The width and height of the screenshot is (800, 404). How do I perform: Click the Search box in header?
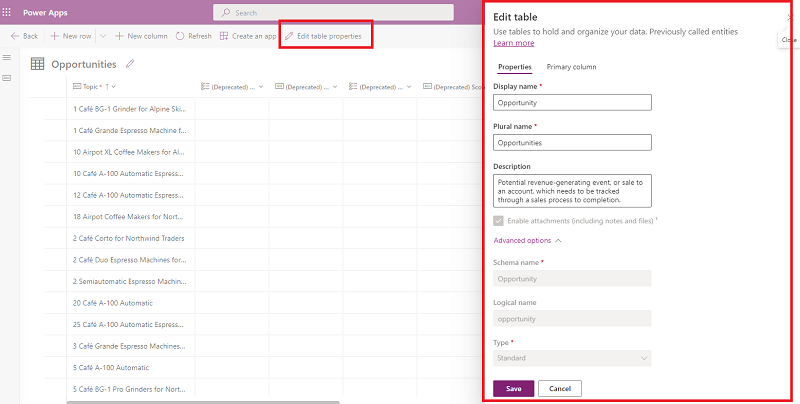pos(333,13)
